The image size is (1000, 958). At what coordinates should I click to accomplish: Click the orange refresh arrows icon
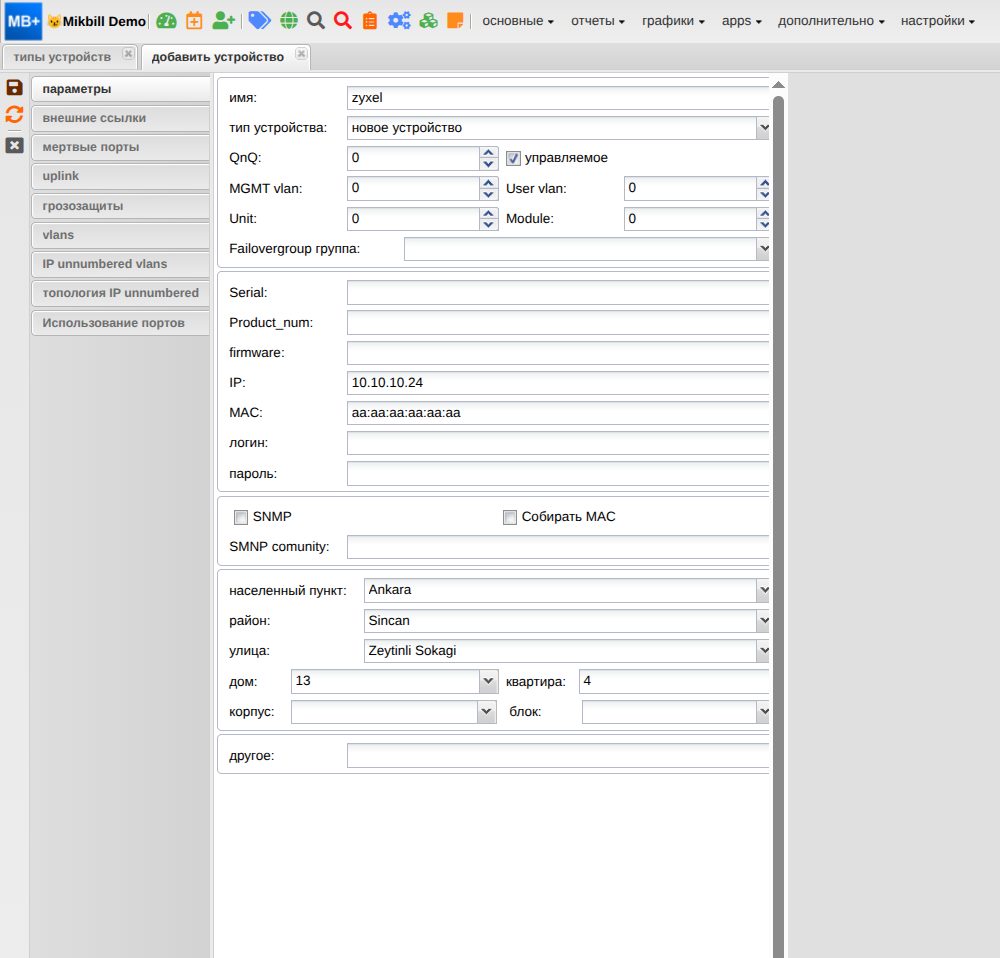pos(14,115)
